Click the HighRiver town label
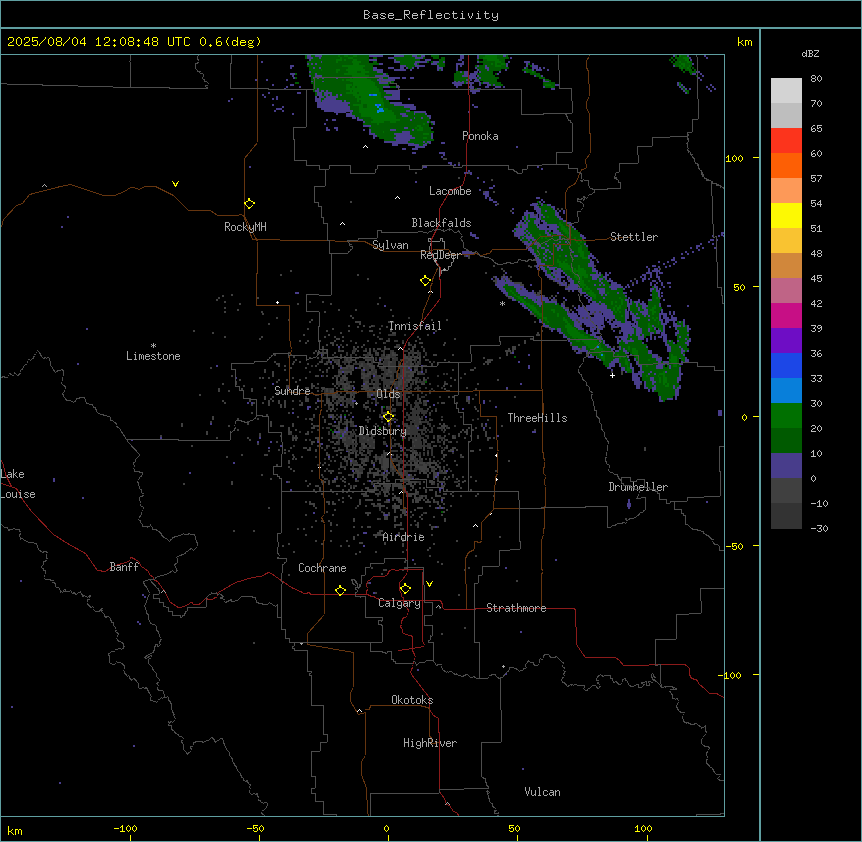Image resolution: width=862 pixels, height=842 pixels. click(430, 743)
